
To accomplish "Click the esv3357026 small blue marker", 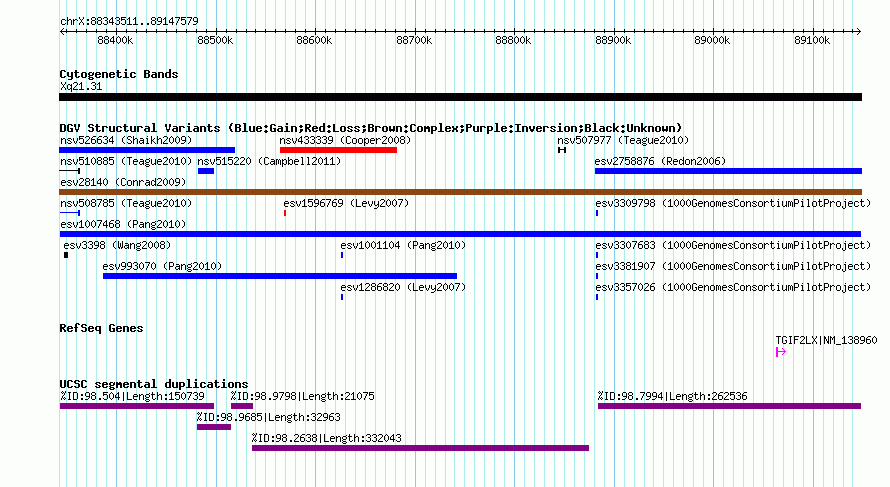I will point(597,297).
